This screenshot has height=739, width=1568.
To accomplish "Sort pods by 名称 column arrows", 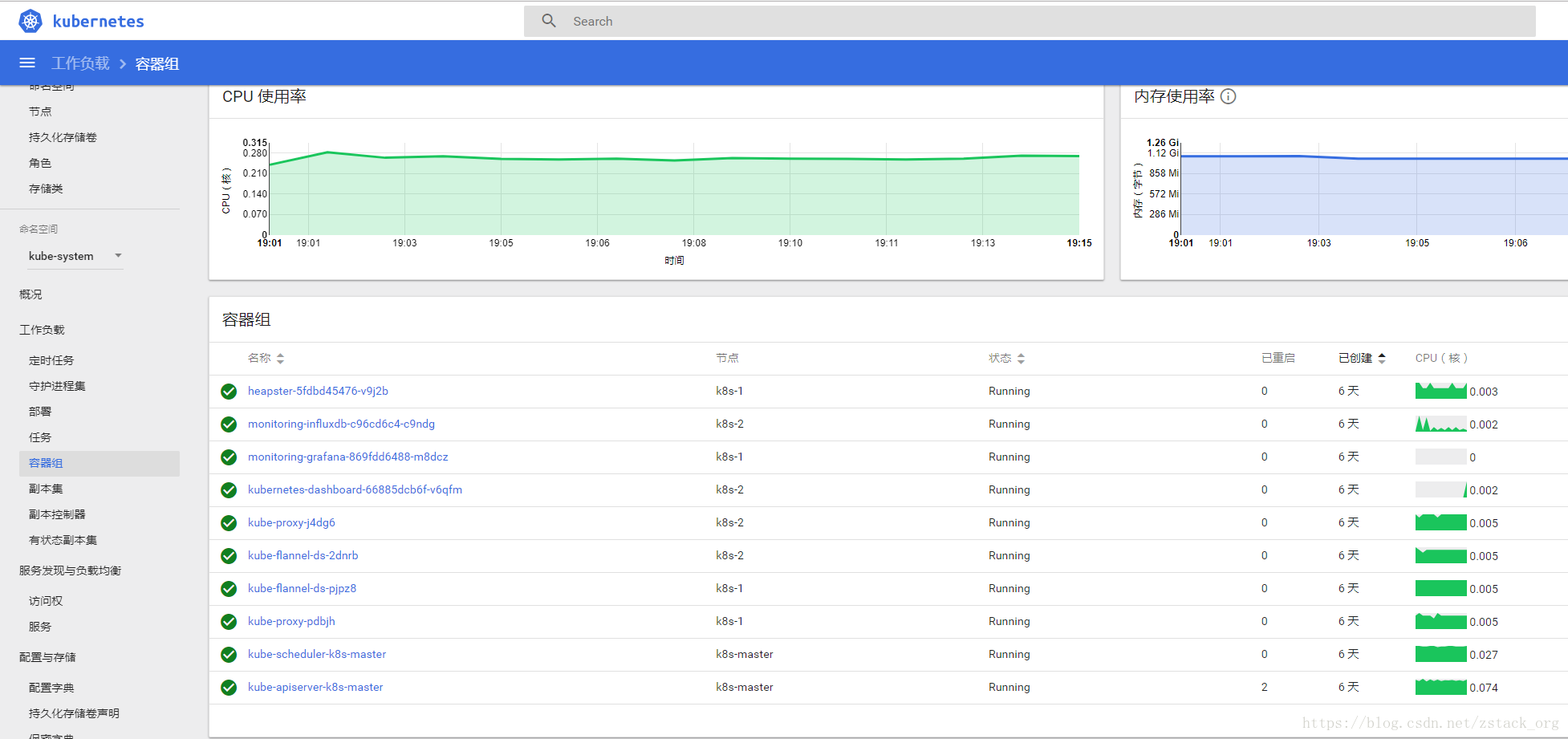I will (x=280, y=359).
